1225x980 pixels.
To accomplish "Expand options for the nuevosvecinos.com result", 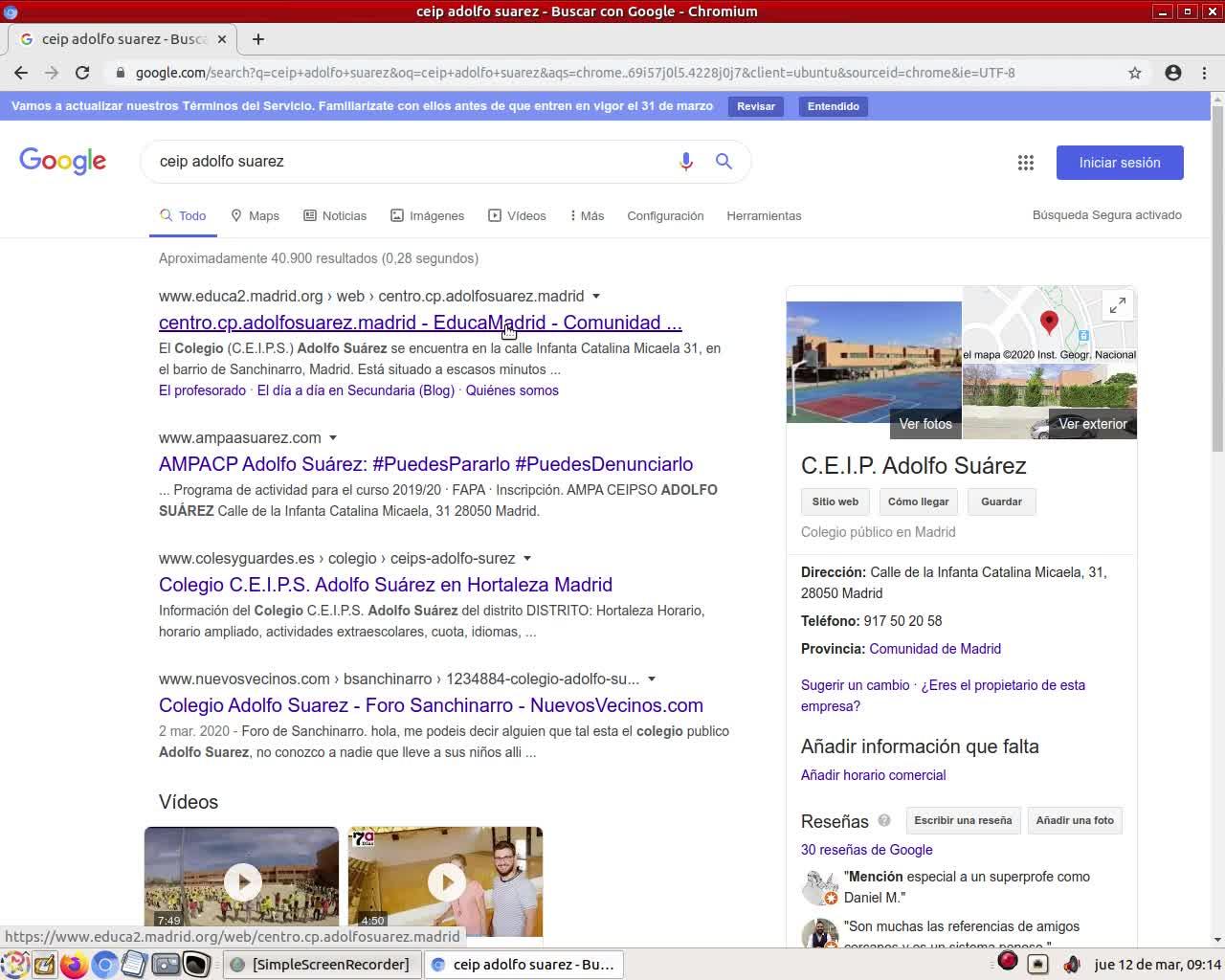I will pos(652,679).
